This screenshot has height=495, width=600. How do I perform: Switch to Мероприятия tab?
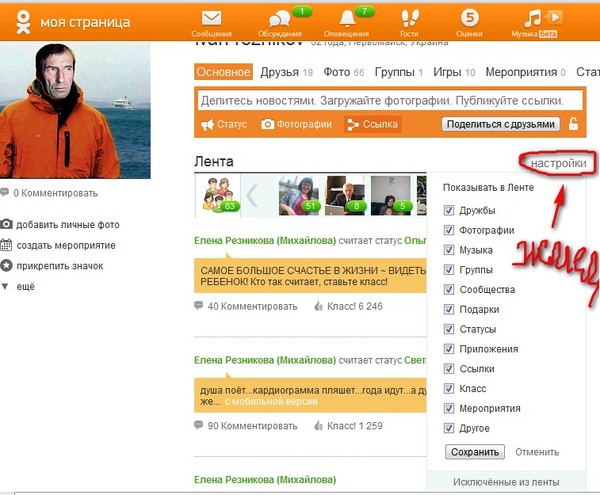click(525, 72)
